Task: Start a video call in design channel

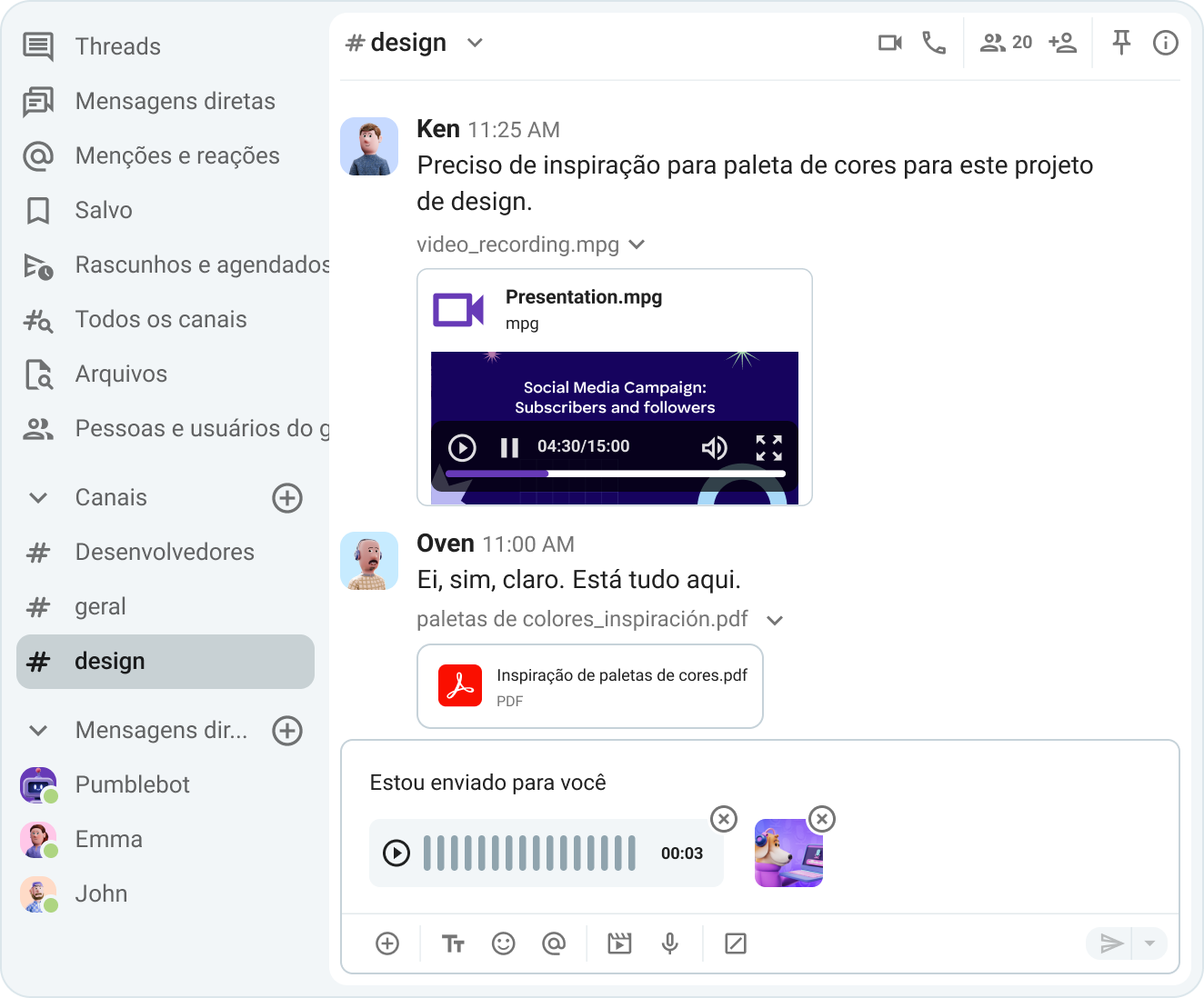Action: coord(889,43)
